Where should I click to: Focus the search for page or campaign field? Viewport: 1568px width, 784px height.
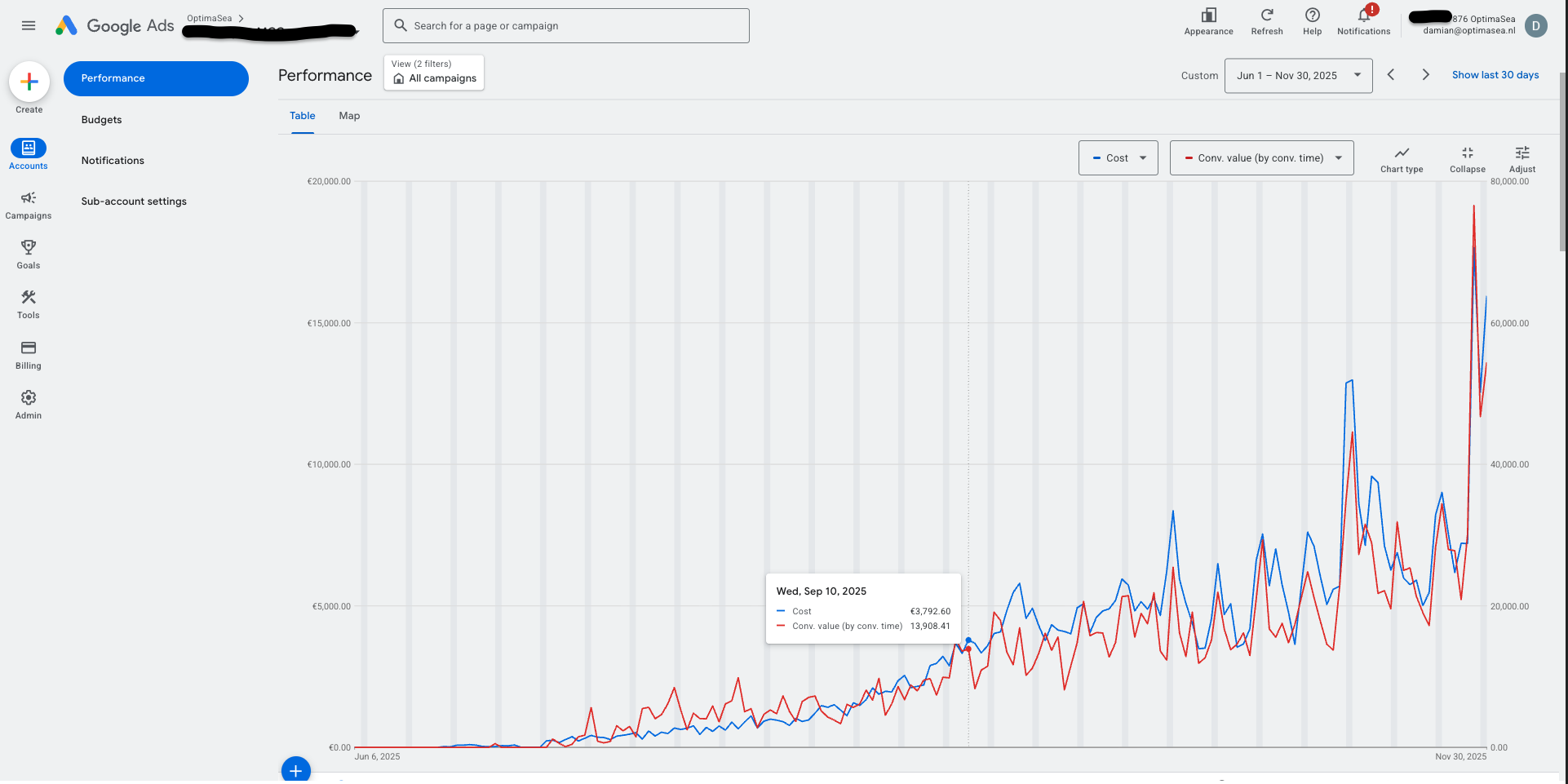566,26
